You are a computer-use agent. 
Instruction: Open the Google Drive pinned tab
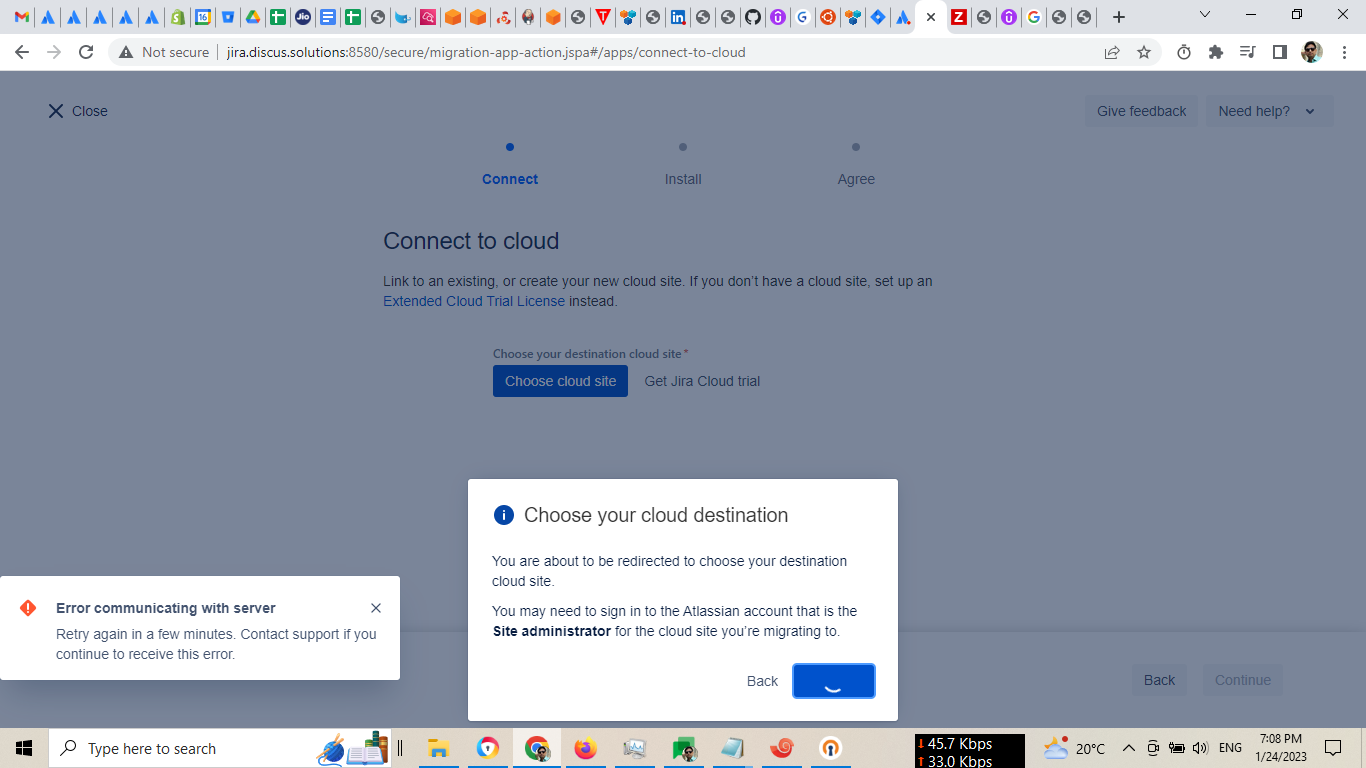point(254,17)
